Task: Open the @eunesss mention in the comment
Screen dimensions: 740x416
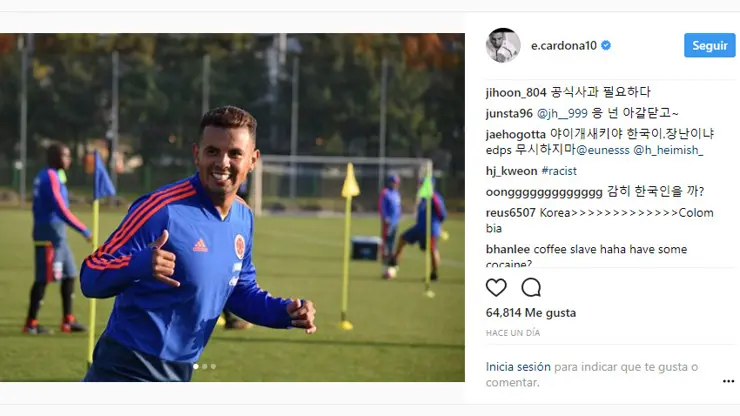Action: click(x=603, y=150)
